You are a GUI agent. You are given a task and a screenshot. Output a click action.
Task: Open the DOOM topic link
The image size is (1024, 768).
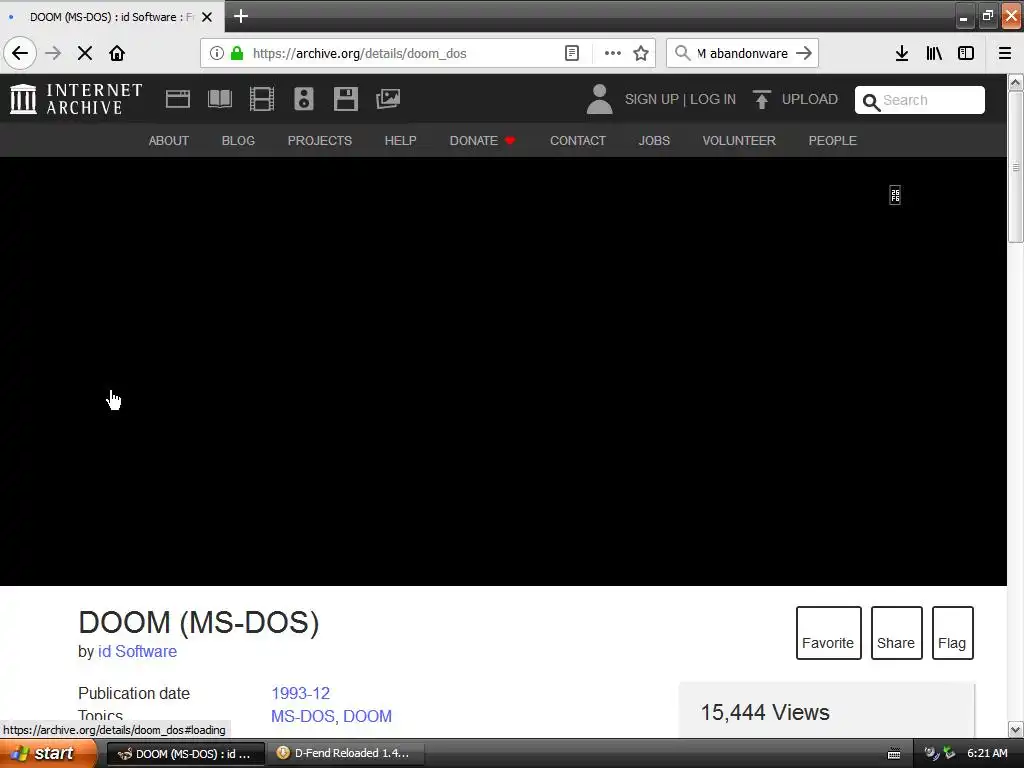click(x=367, y=716)
